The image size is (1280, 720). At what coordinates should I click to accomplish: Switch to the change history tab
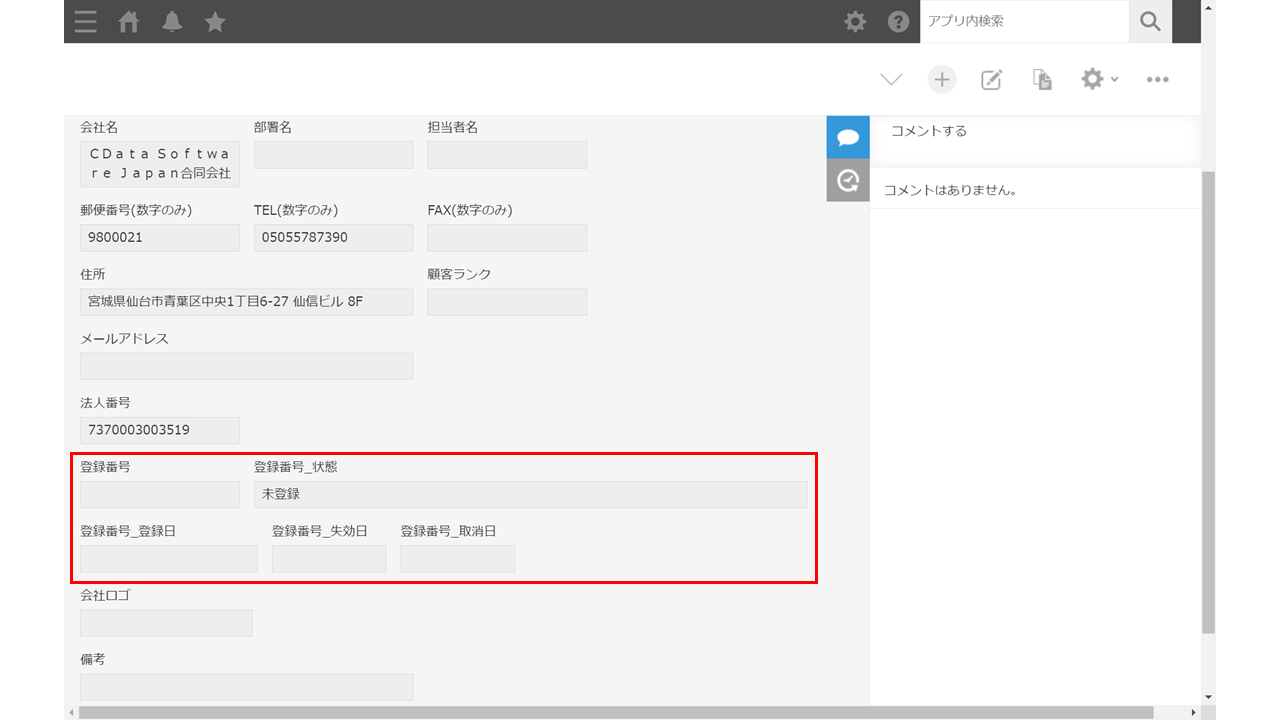[848, 180]
